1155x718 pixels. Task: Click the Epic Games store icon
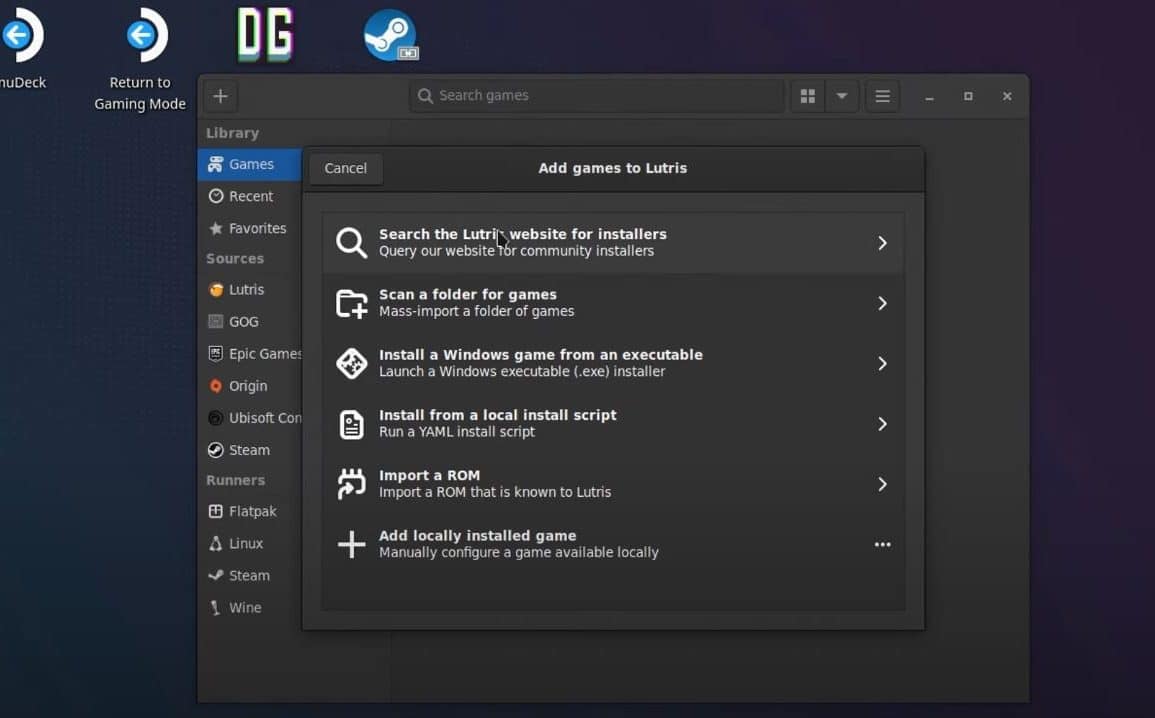tap(215, 353)
